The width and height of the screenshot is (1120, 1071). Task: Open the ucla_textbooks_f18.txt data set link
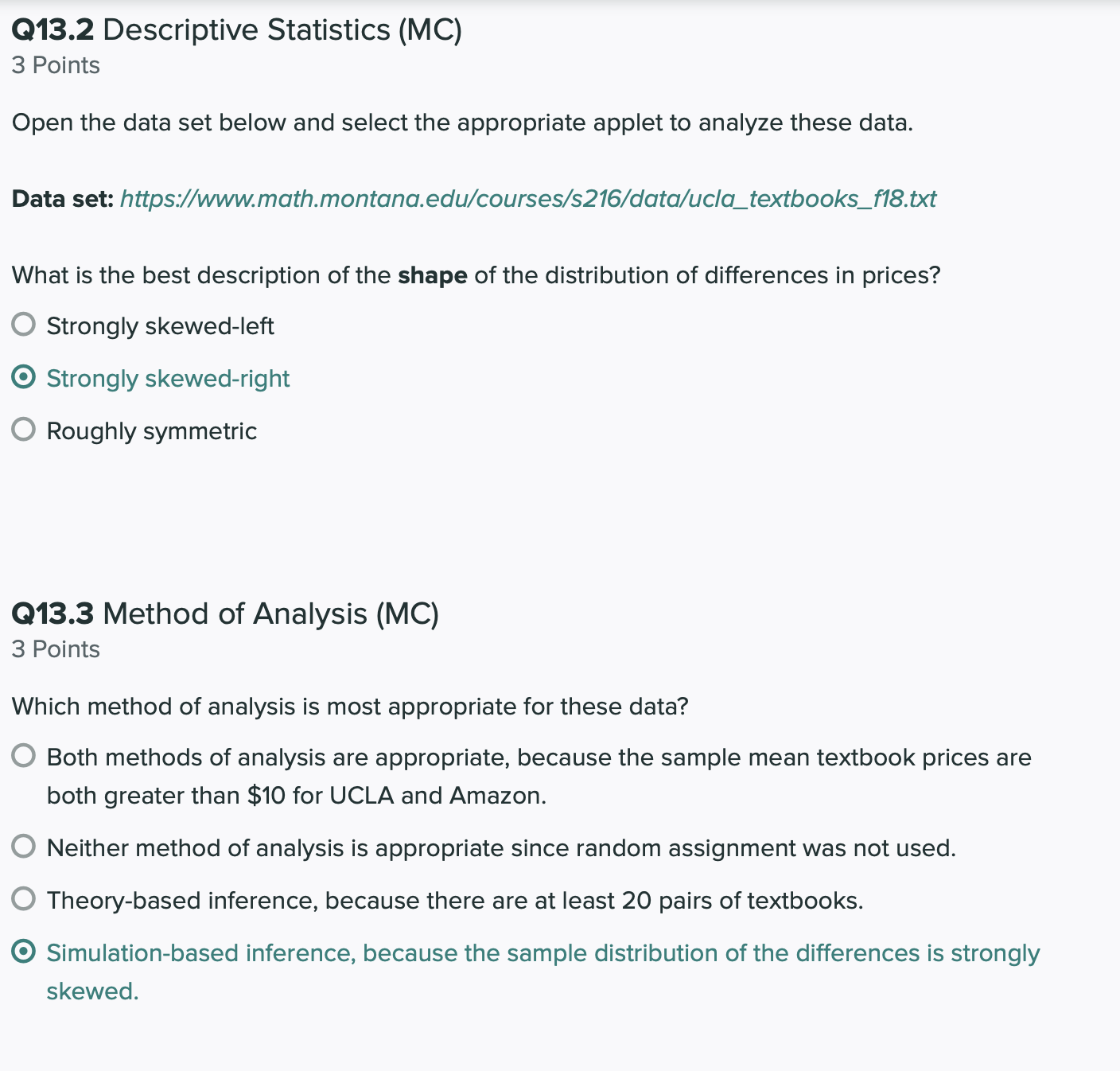point(527,198)
